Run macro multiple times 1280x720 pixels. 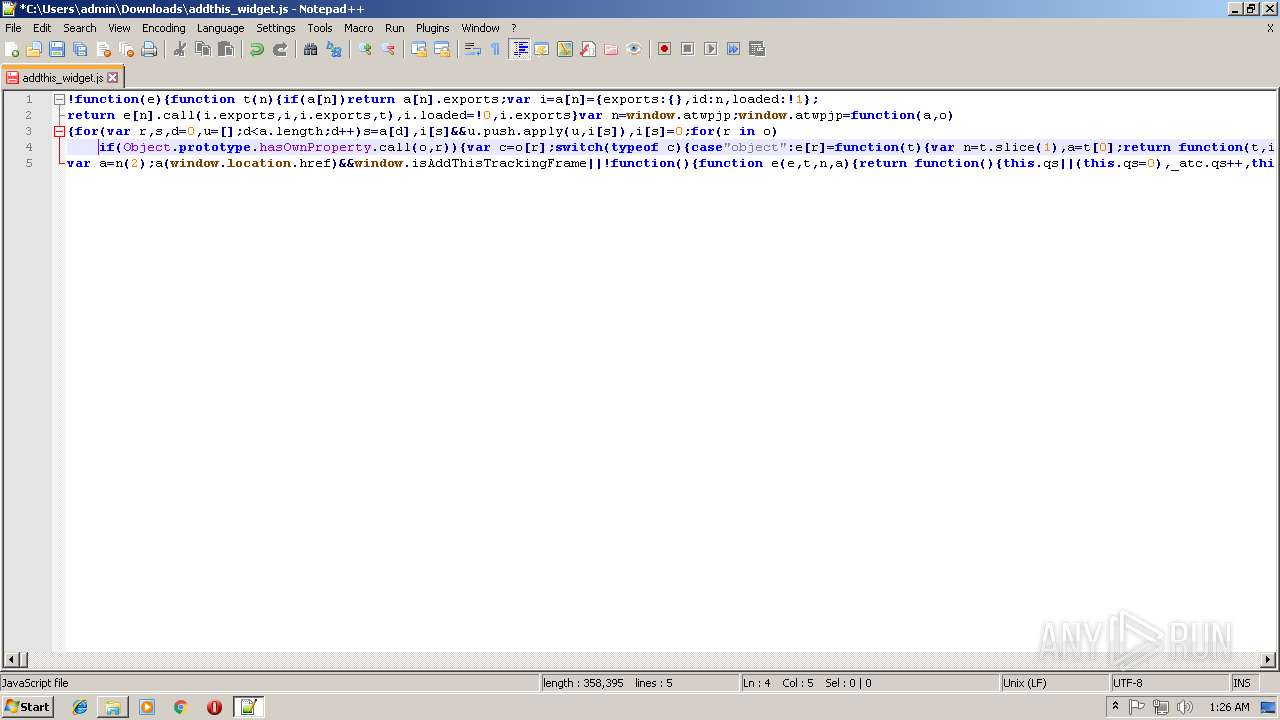pyautogui.click(x=734, y=49)
